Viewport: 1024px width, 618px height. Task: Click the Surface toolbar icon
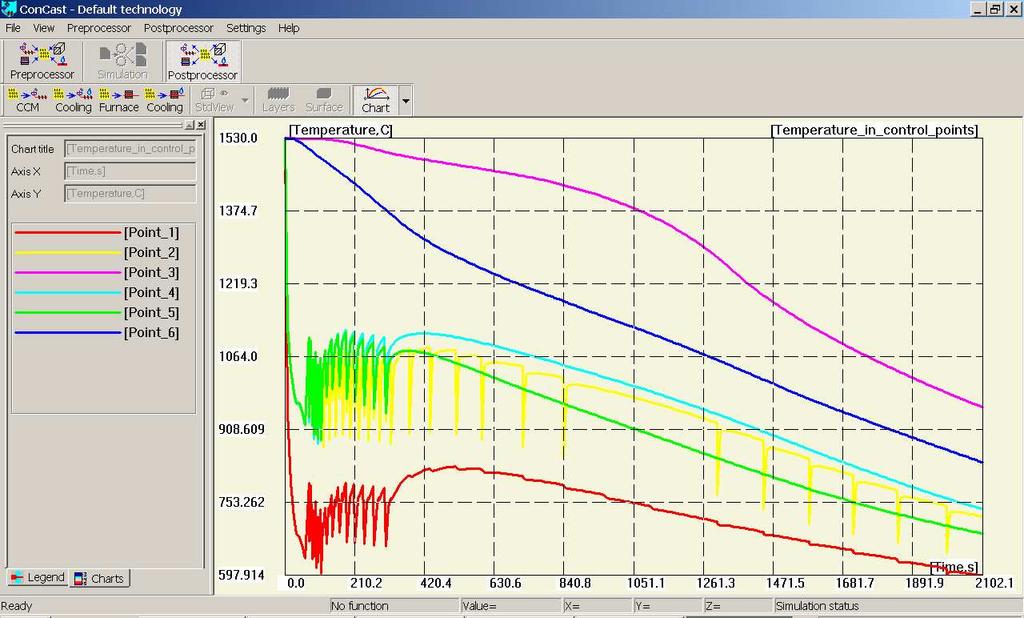(324, 101)
